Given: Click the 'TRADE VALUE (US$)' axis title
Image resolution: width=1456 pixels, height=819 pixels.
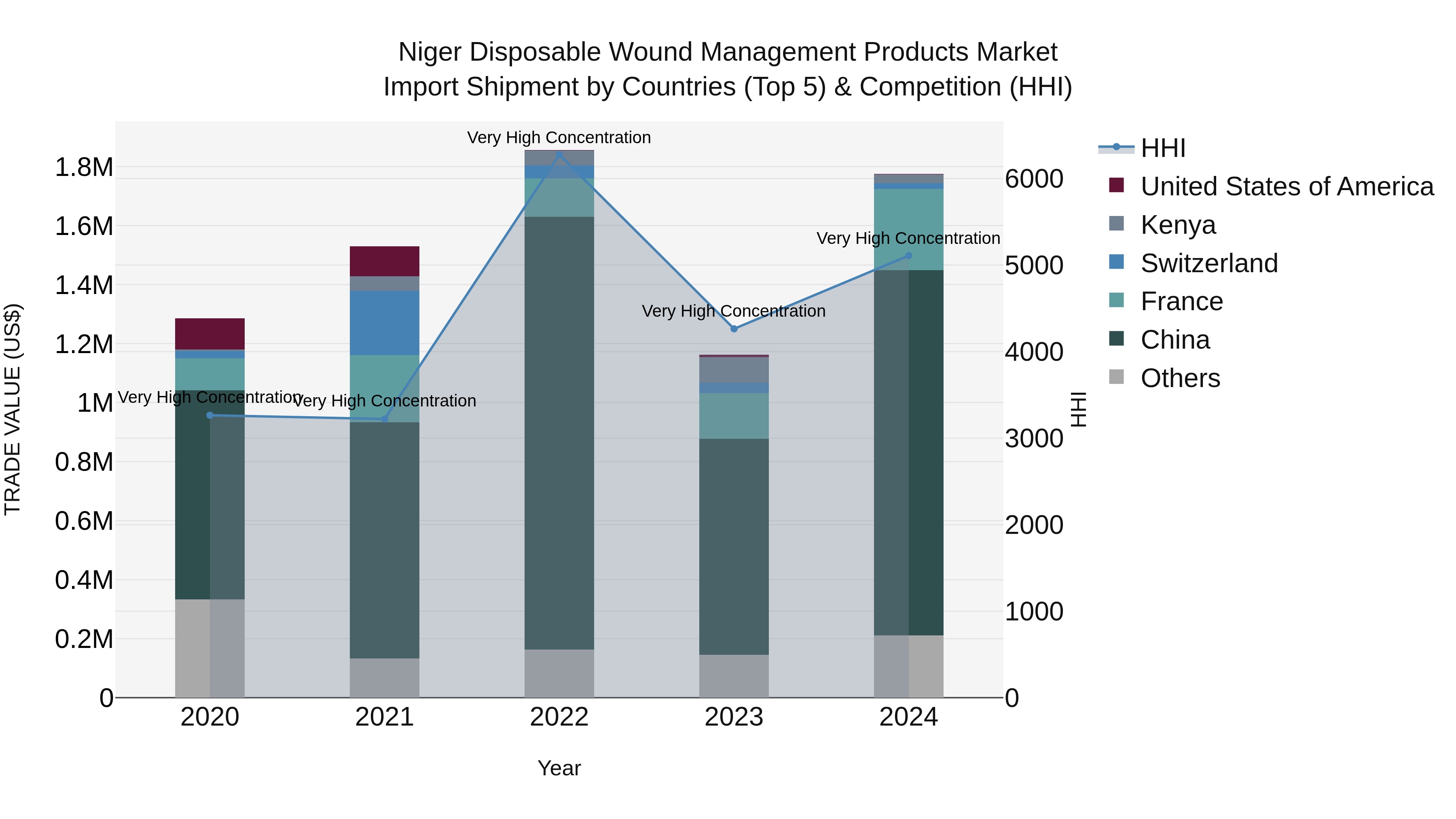Looking at the screenshot, I should coord(13,409).
